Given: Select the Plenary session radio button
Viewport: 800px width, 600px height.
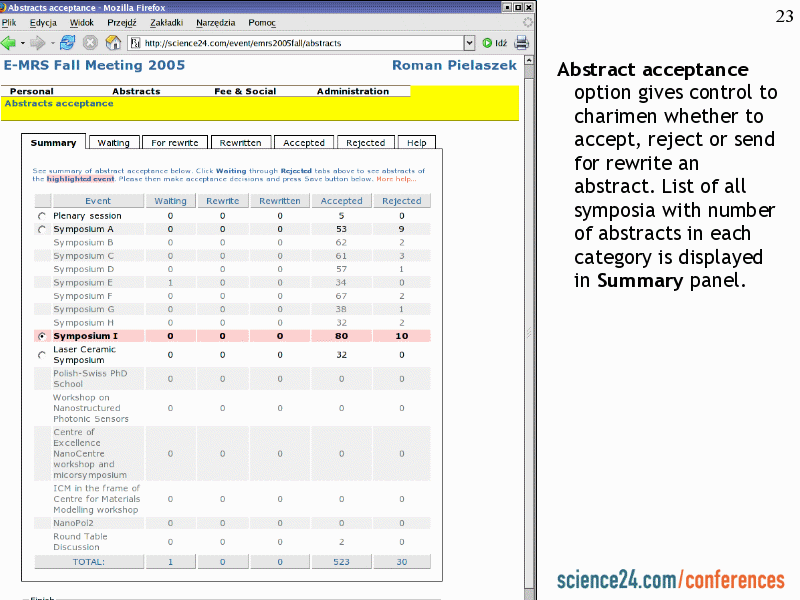Looking at the screenshot, I should point(41,216).
